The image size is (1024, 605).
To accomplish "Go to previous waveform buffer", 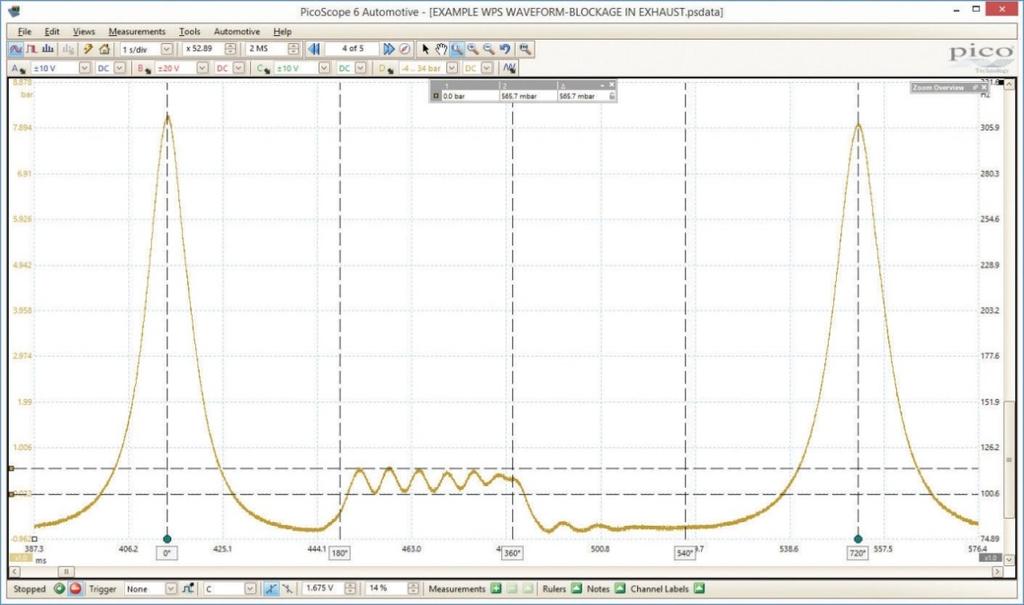I will pos(314,49).
